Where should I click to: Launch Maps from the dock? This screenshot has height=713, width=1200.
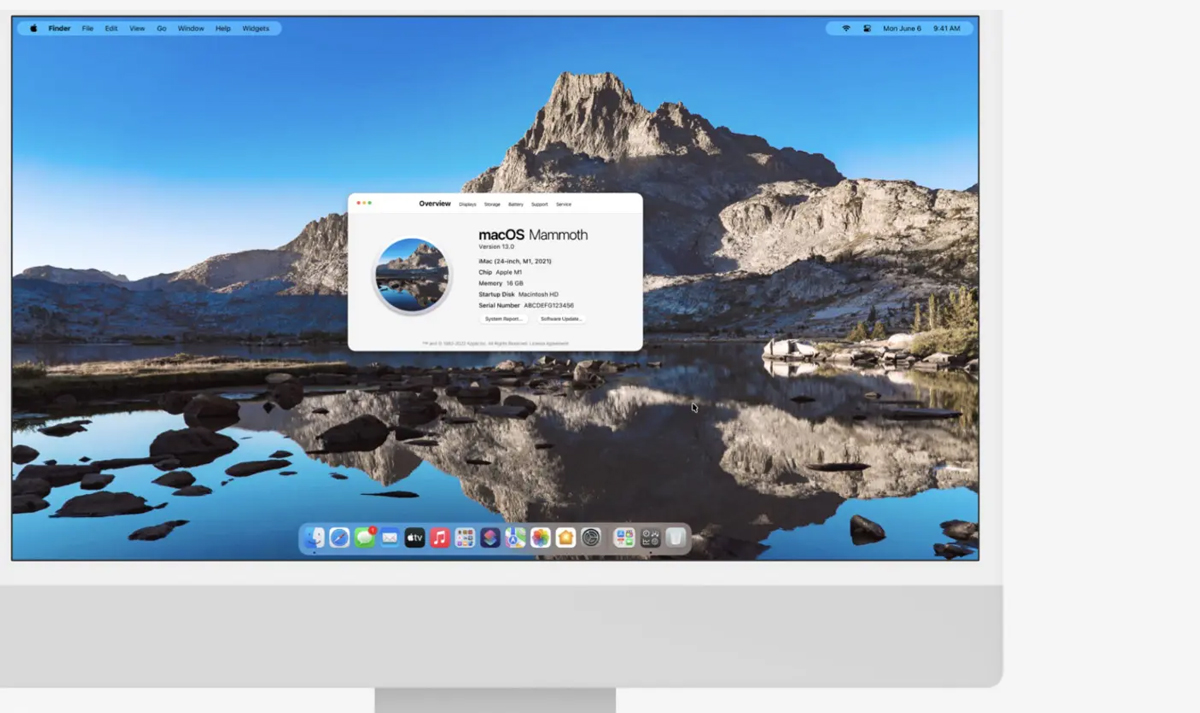(515, 538)
